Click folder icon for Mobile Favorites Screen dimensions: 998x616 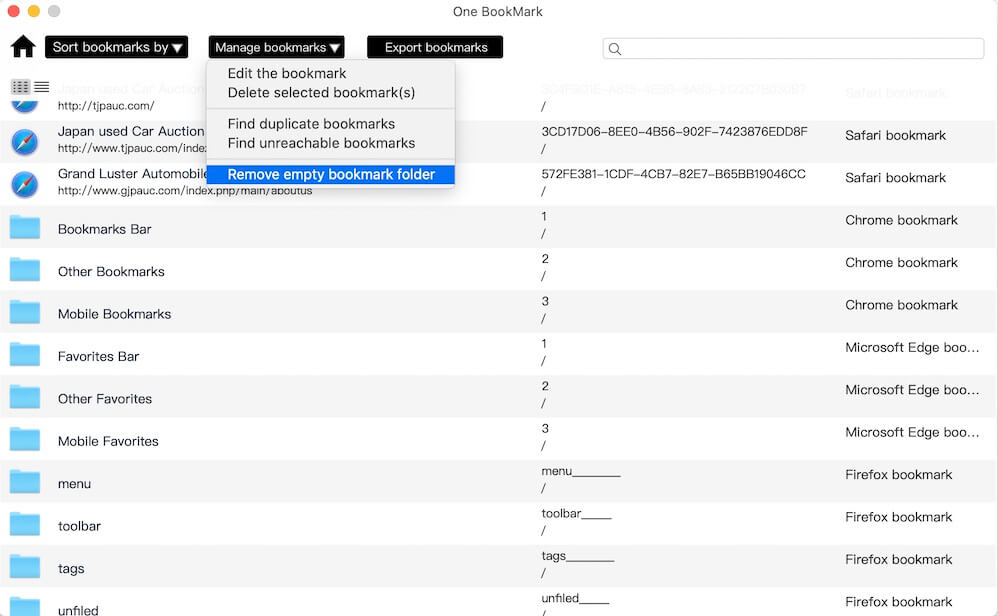pos(25,440)
